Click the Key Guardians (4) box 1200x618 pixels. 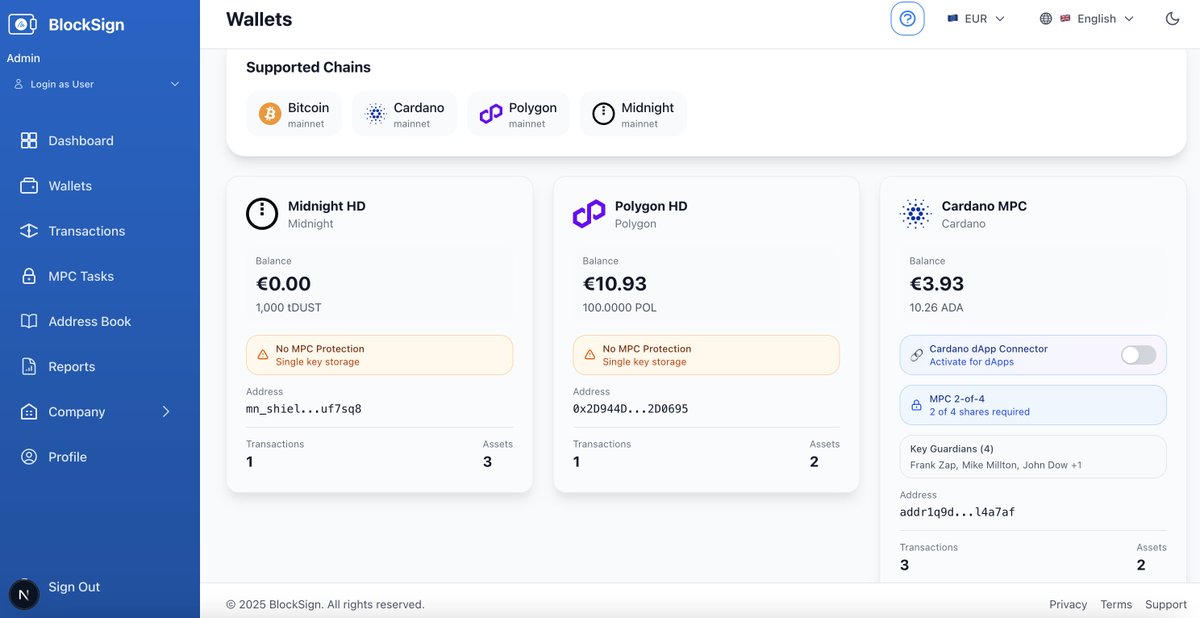coord(1033,457)
